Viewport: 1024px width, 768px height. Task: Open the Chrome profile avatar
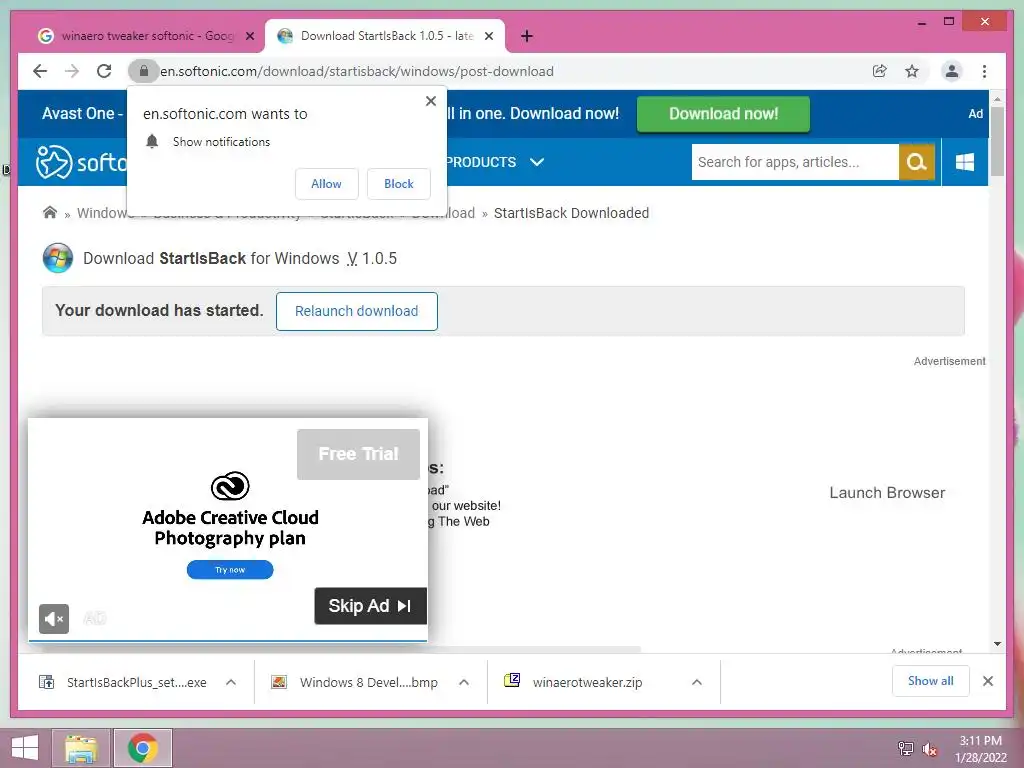tap(952, 71)
